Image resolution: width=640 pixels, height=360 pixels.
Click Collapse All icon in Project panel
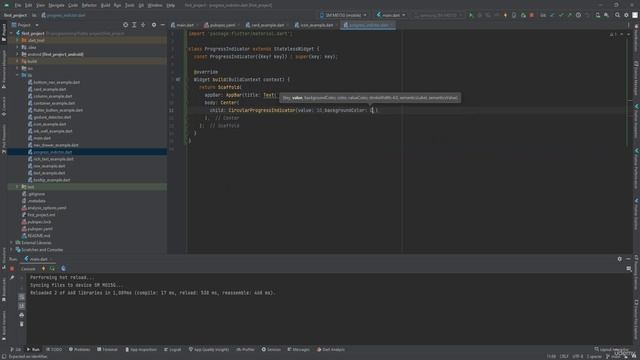(143, 25)
